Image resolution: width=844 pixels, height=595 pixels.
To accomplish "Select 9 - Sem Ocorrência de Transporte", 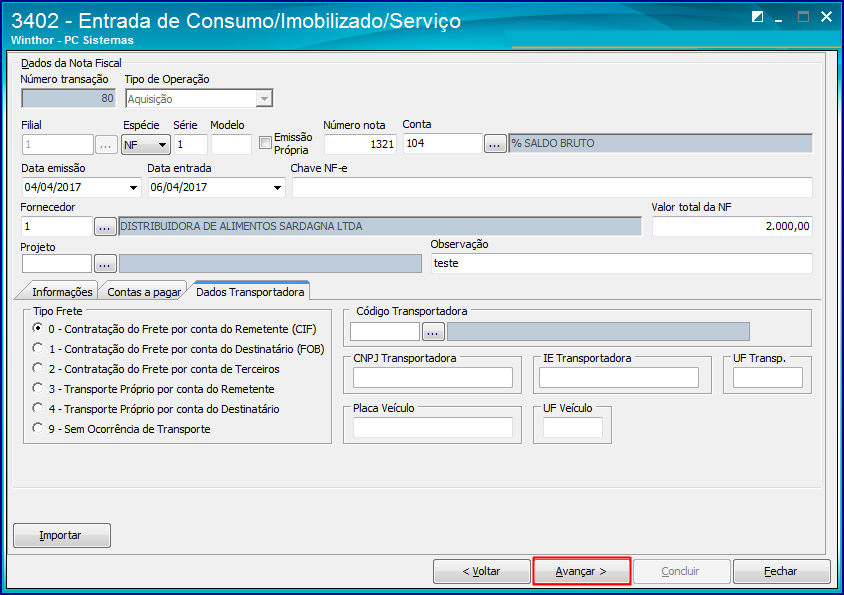I will tap(37, 428).
